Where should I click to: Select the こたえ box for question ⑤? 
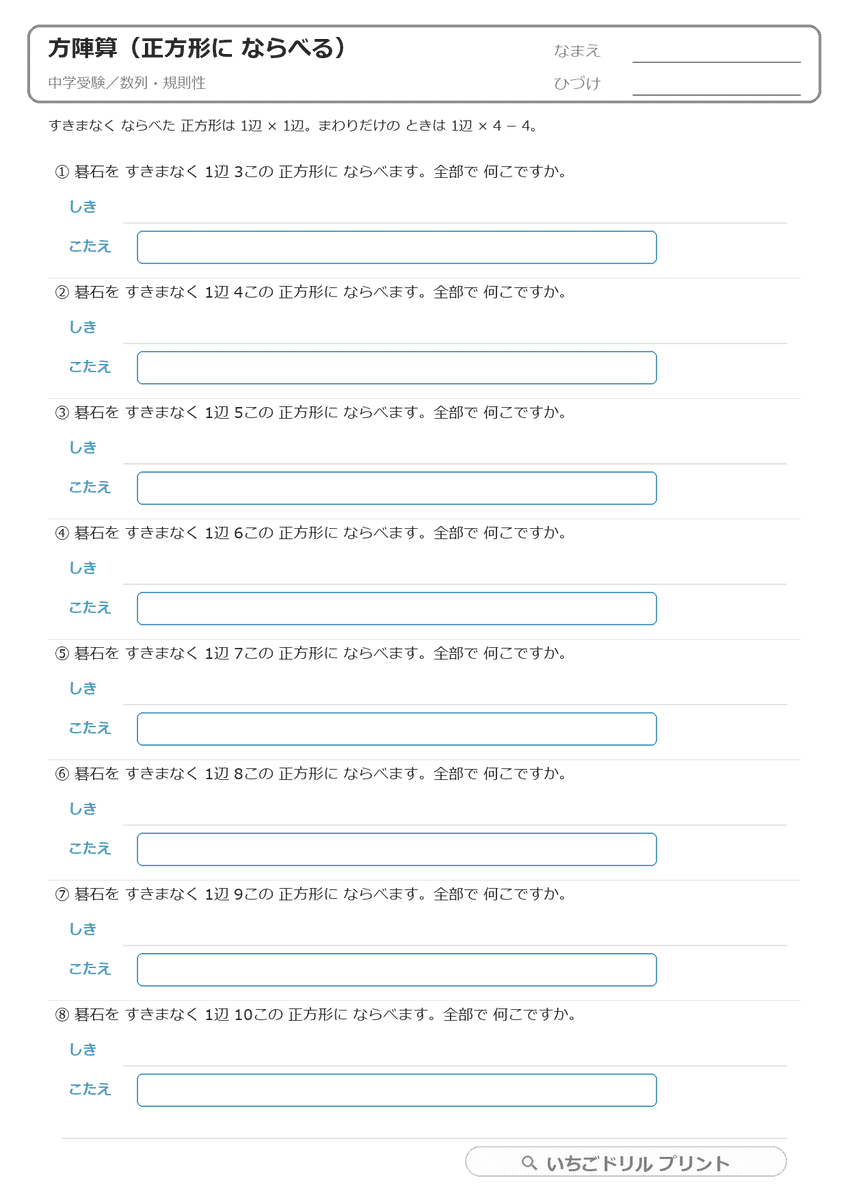[397, 728]
